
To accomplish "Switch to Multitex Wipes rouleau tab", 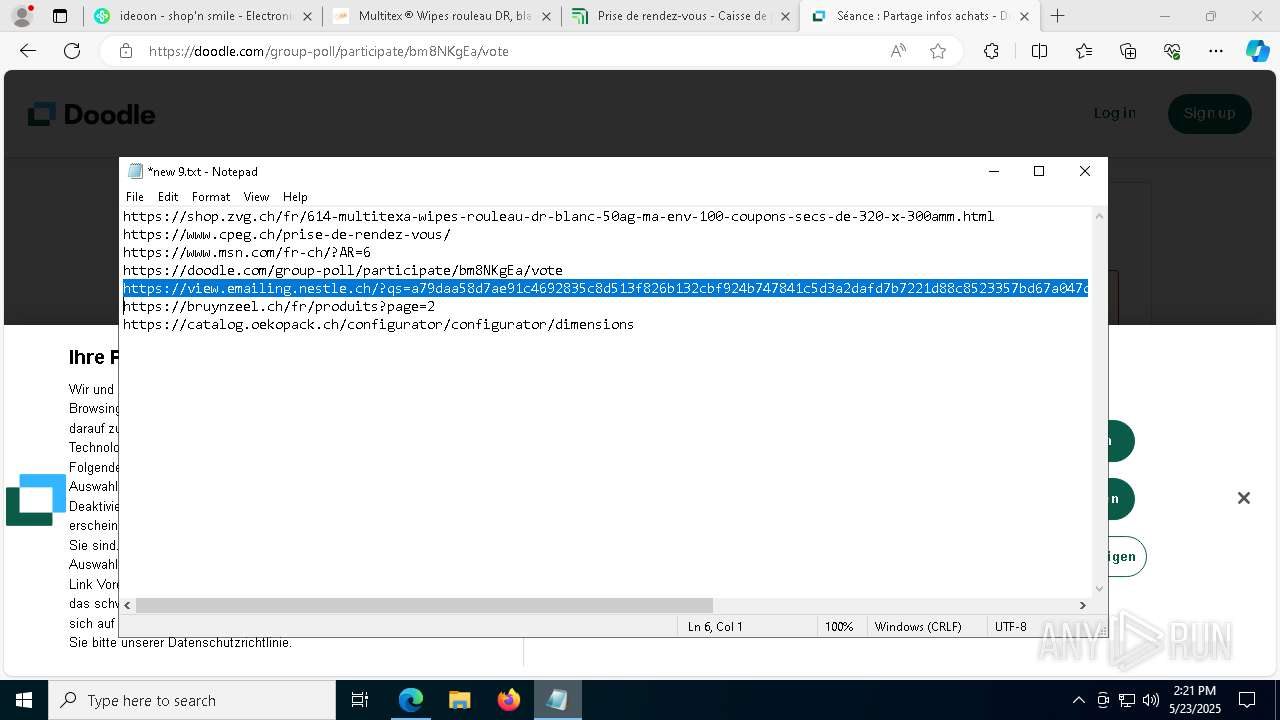I will [x=444, y=16].
